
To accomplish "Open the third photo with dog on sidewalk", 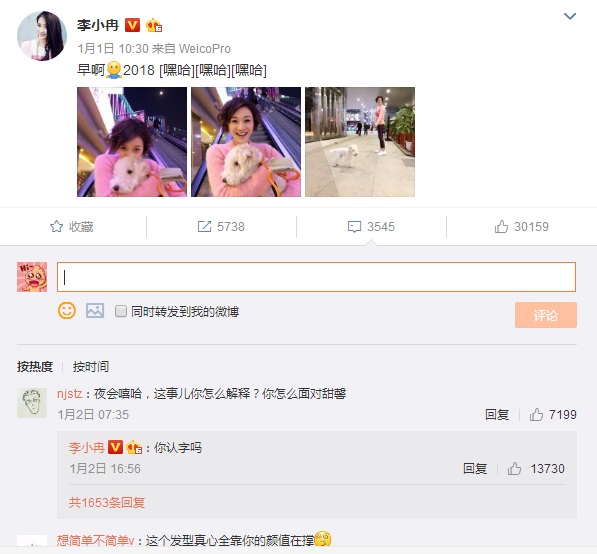I will (x=360, y=142).
